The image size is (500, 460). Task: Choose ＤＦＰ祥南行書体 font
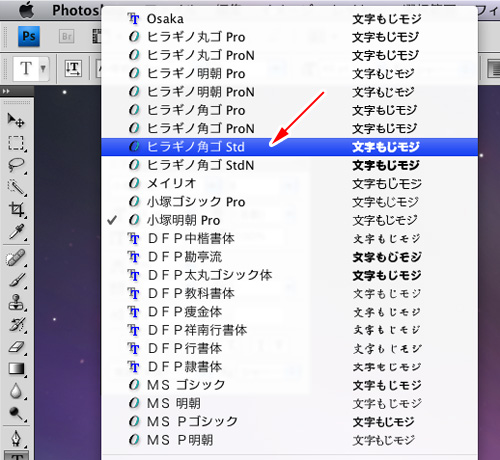tap(289, 330)
